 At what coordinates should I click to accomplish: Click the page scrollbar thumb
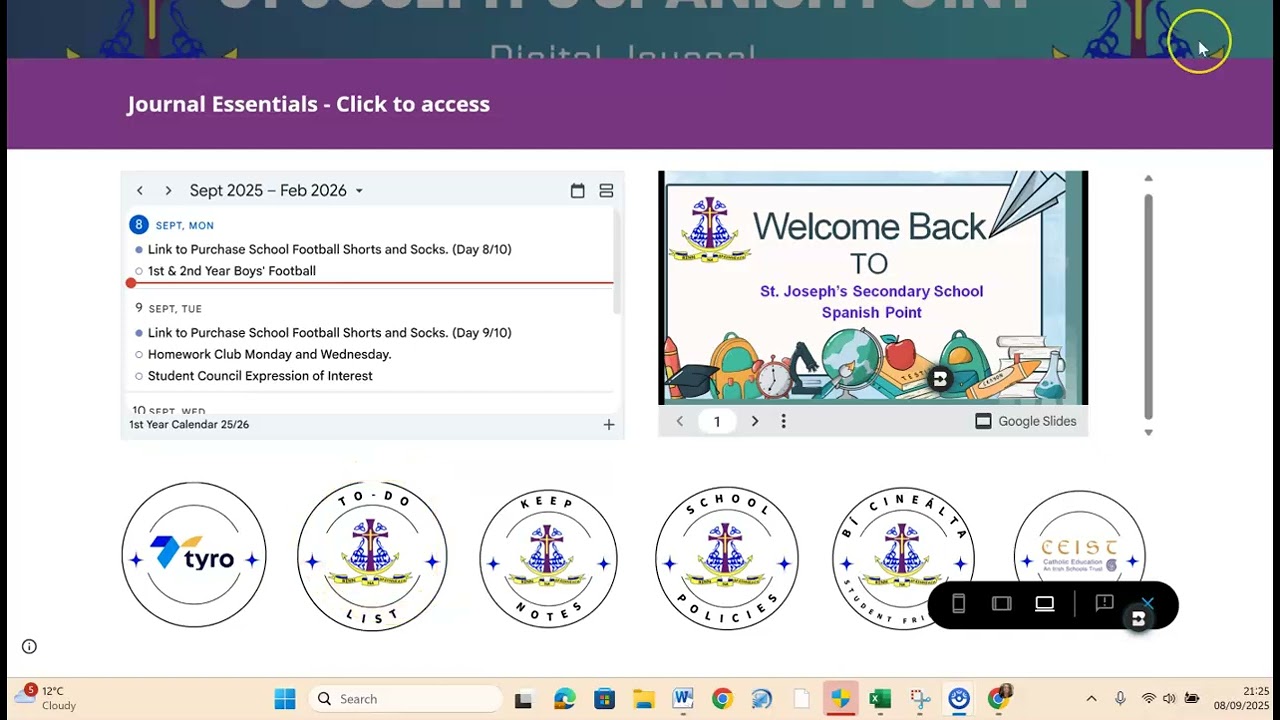coord(1148,307)
